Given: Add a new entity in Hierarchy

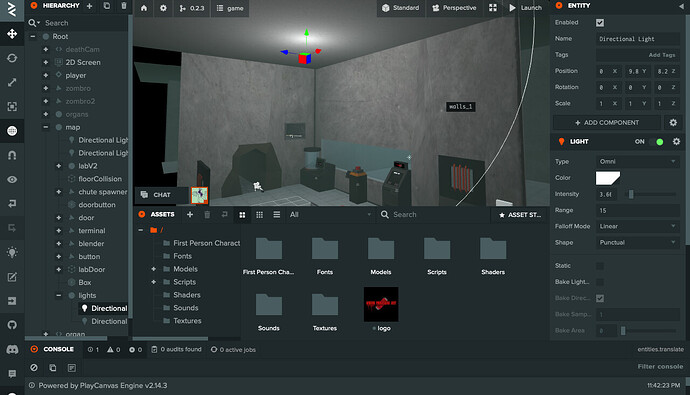Looking at the screenshot, I should pyautogui.click(x=89, y=6).
